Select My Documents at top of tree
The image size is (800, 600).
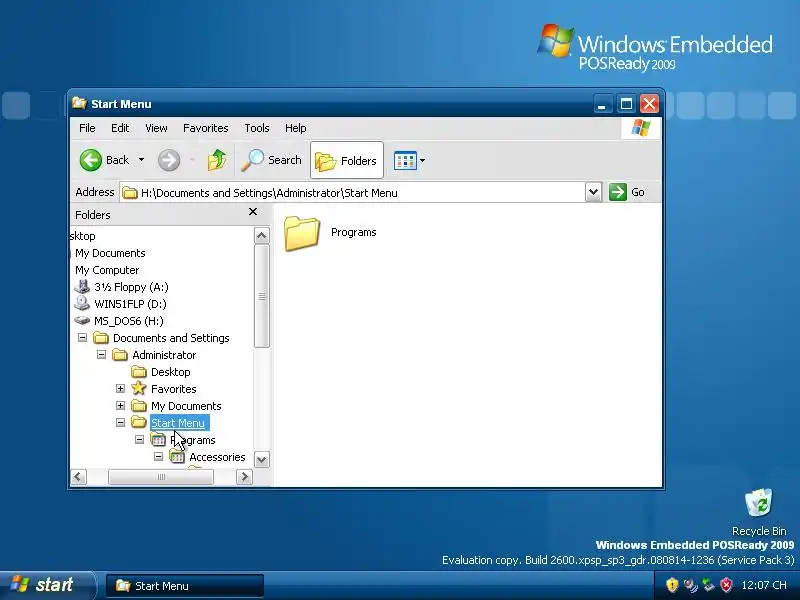click(110, 253)
